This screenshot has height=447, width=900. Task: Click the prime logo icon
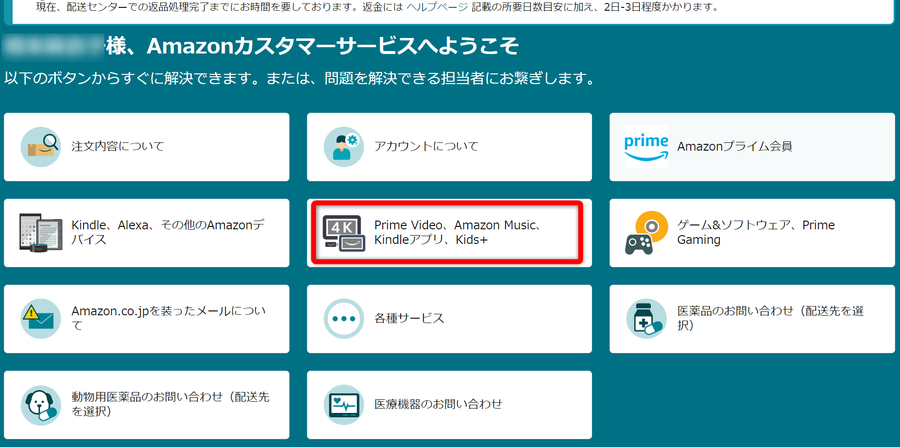[646, 146]
